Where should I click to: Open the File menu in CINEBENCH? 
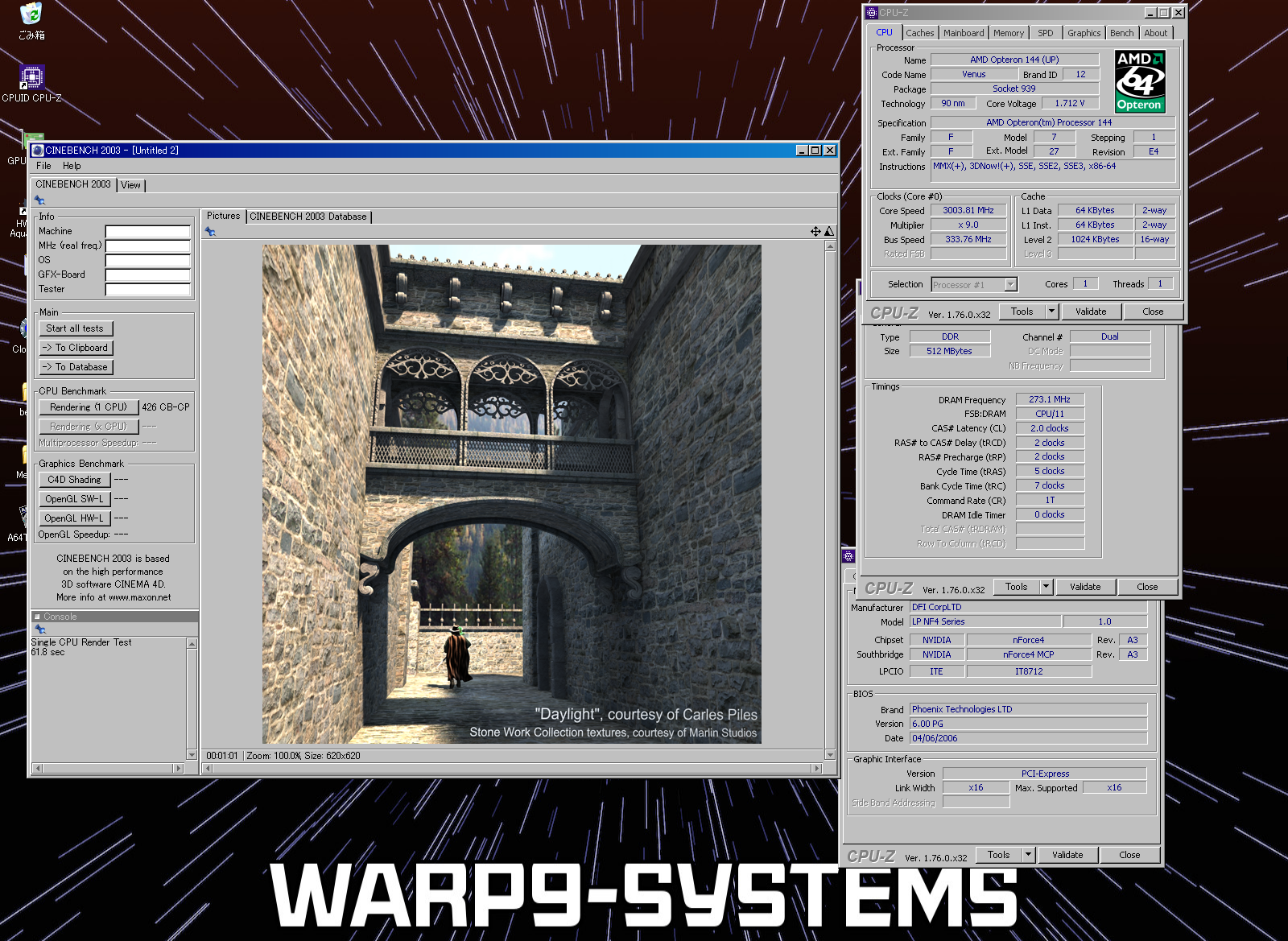tap(43, 166)
